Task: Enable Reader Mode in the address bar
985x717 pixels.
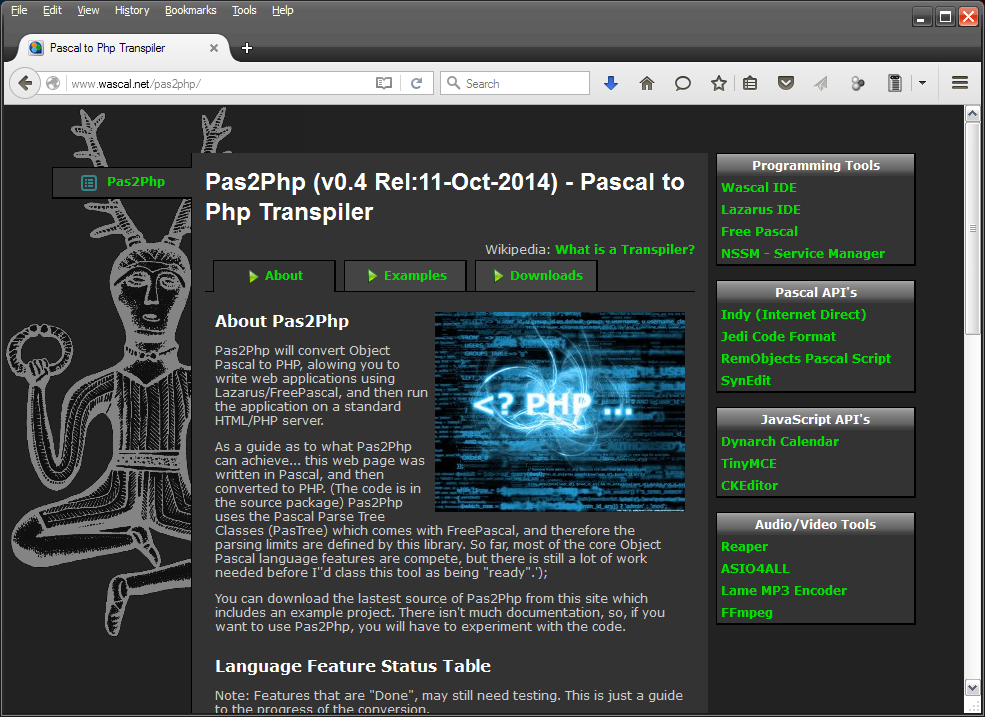Action: 384,84
